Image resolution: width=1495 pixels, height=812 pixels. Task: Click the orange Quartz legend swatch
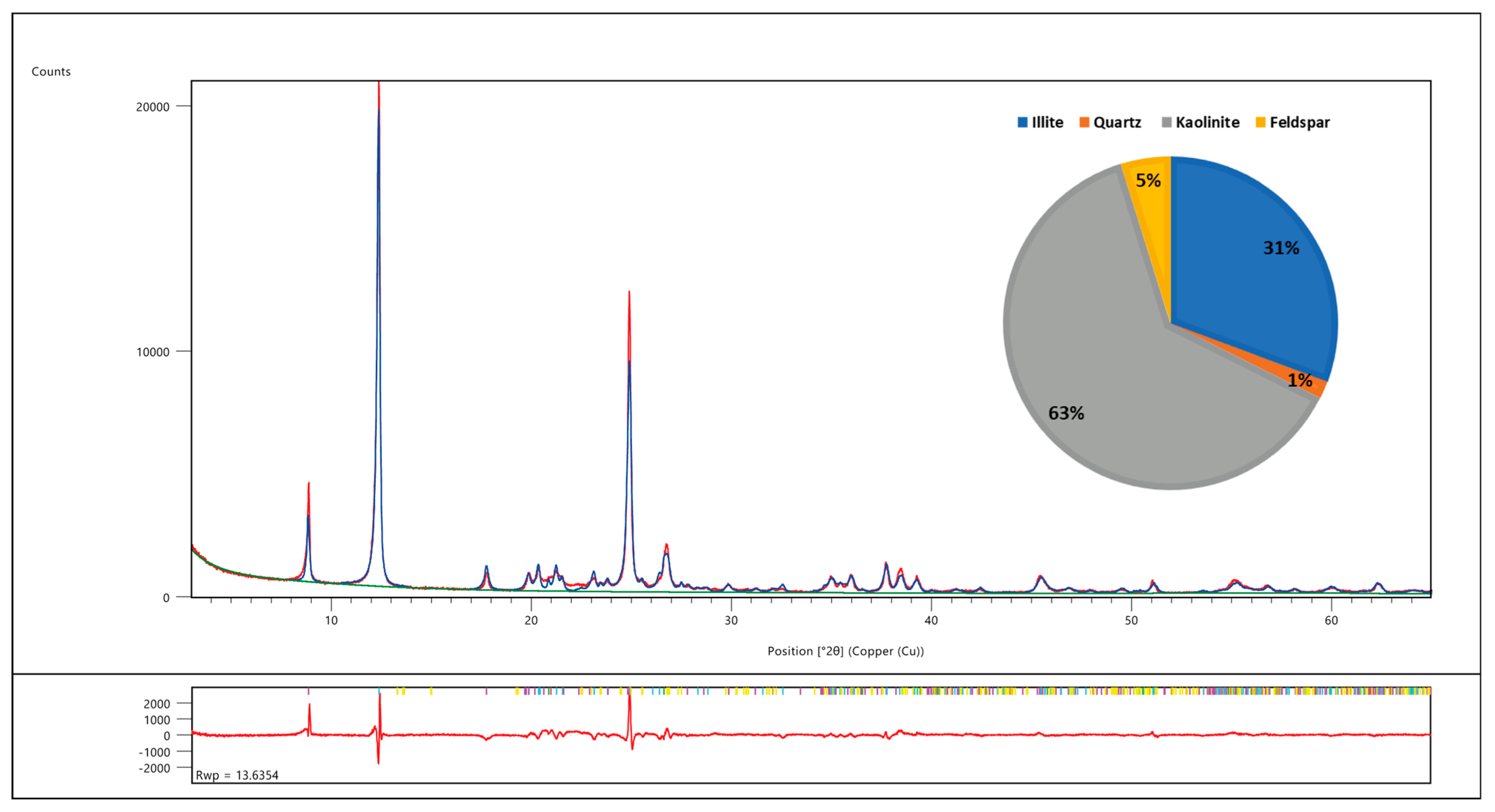(1084, 122)
